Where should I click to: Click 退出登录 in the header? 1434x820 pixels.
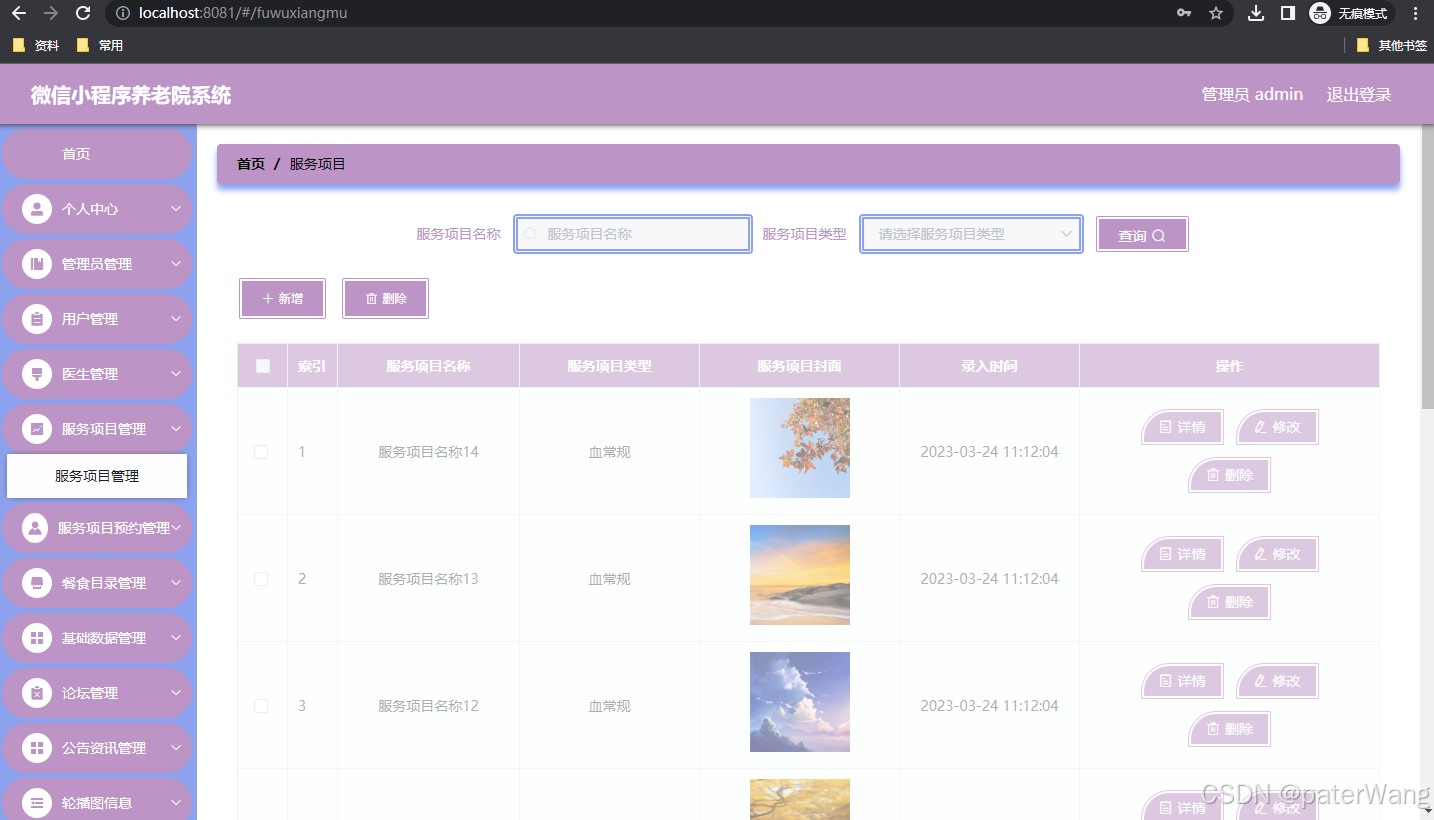pos(1359,95)
